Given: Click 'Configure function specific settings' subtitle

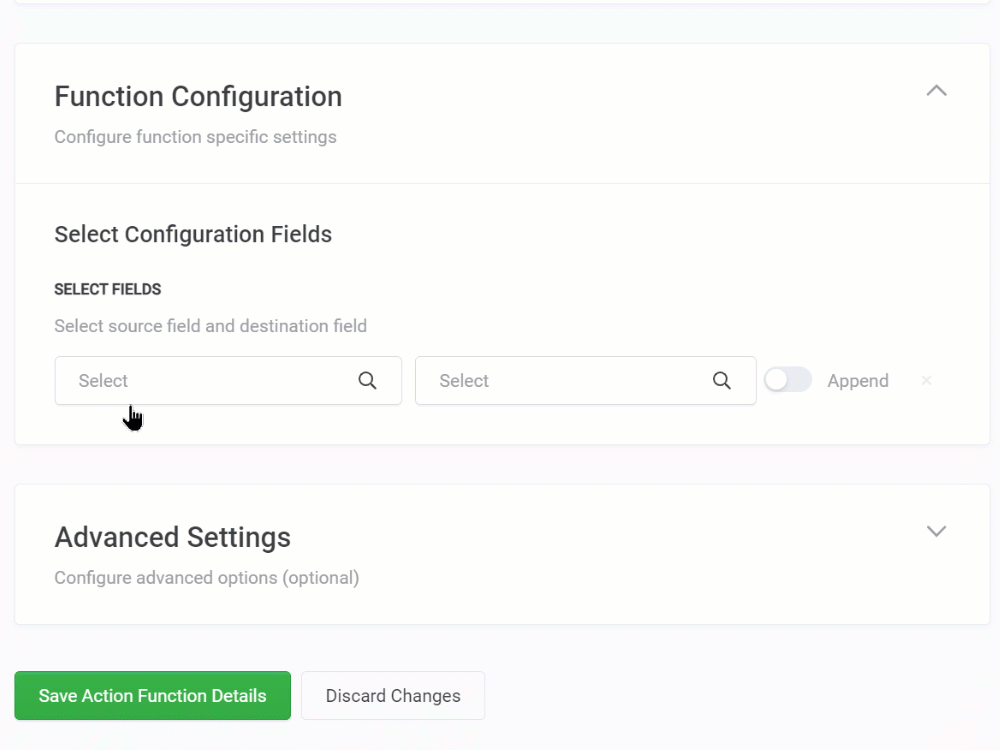Looking at the screenshot, I should point(195,137).
